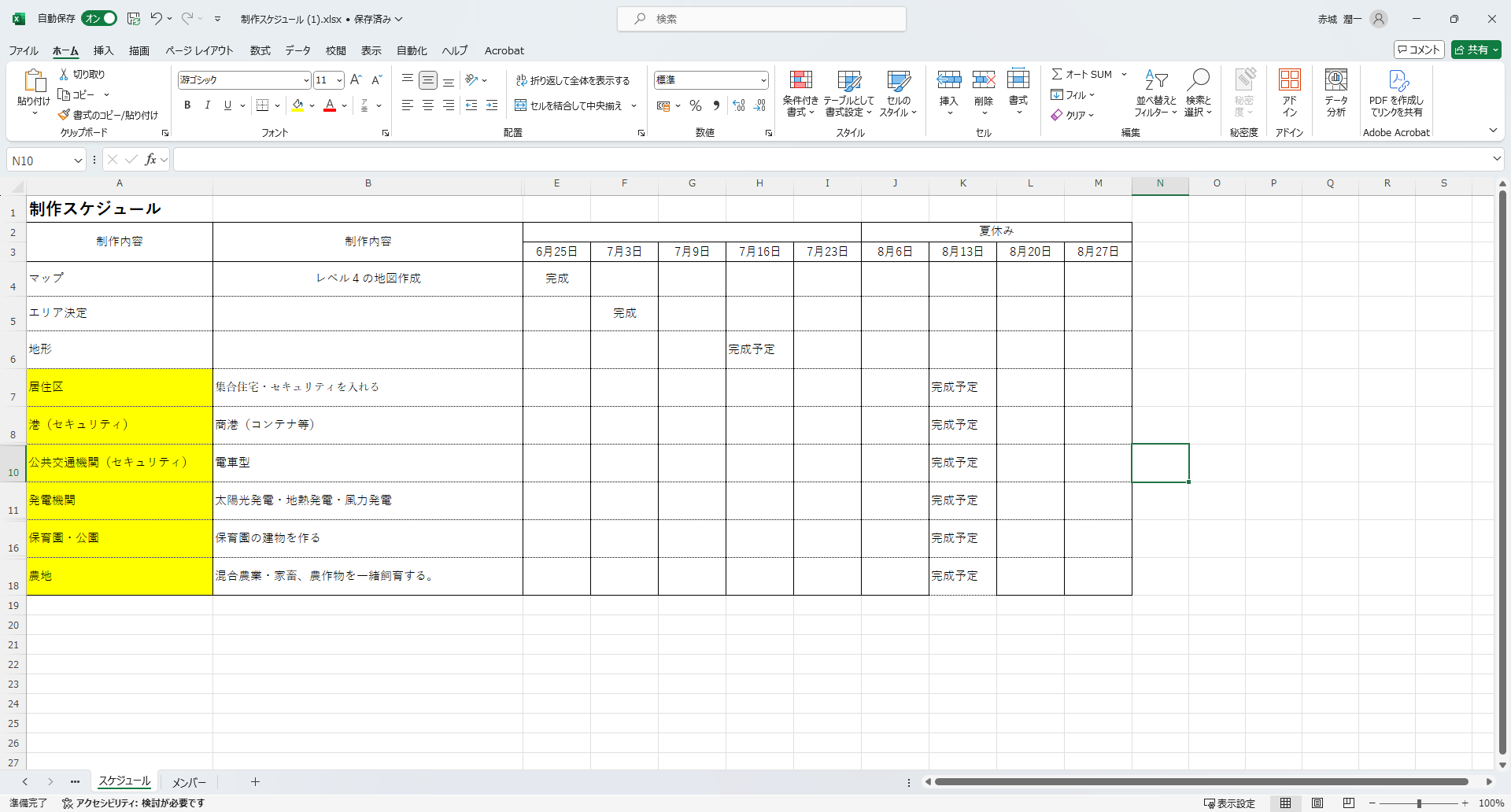Select the Format Painter brush icon
This screenshot has height=812, width=1511.
click(64, 115)
